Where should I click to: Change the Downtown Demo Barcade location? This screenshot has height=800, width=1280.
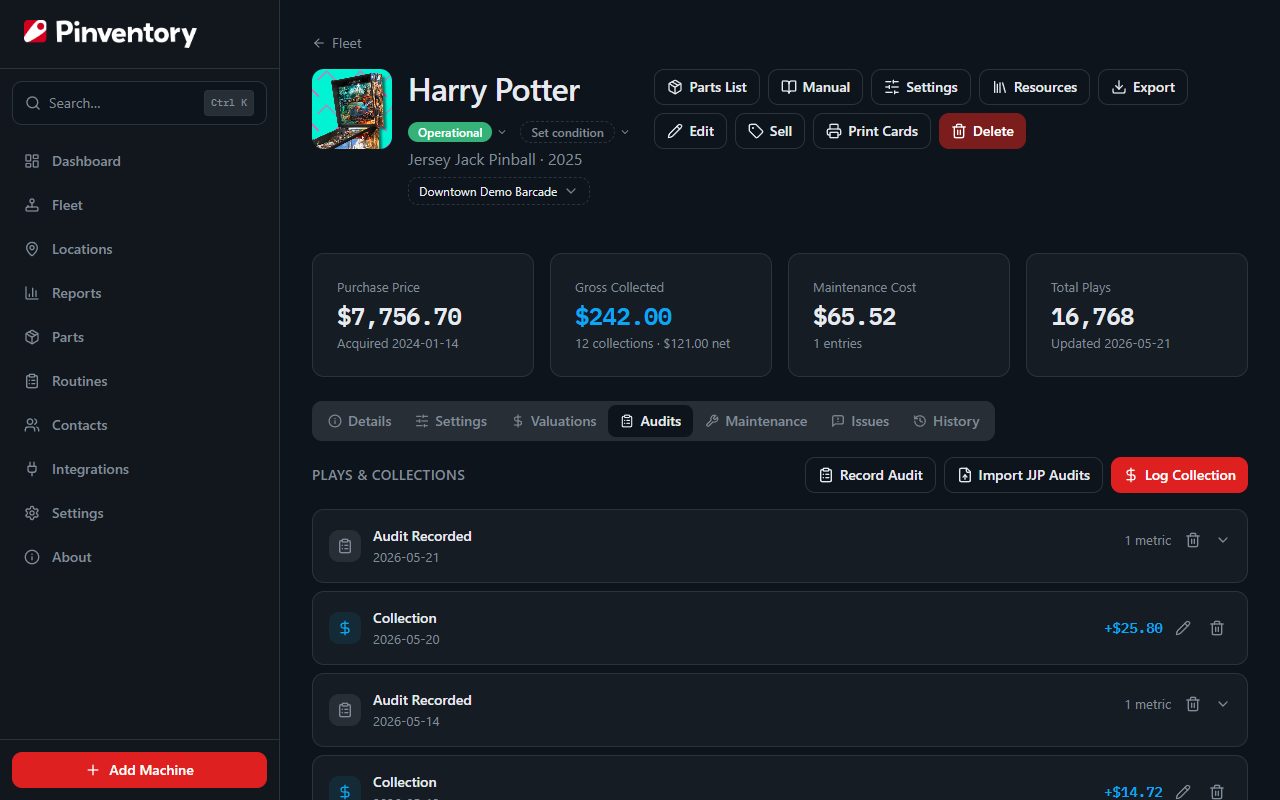coord(498,191)
